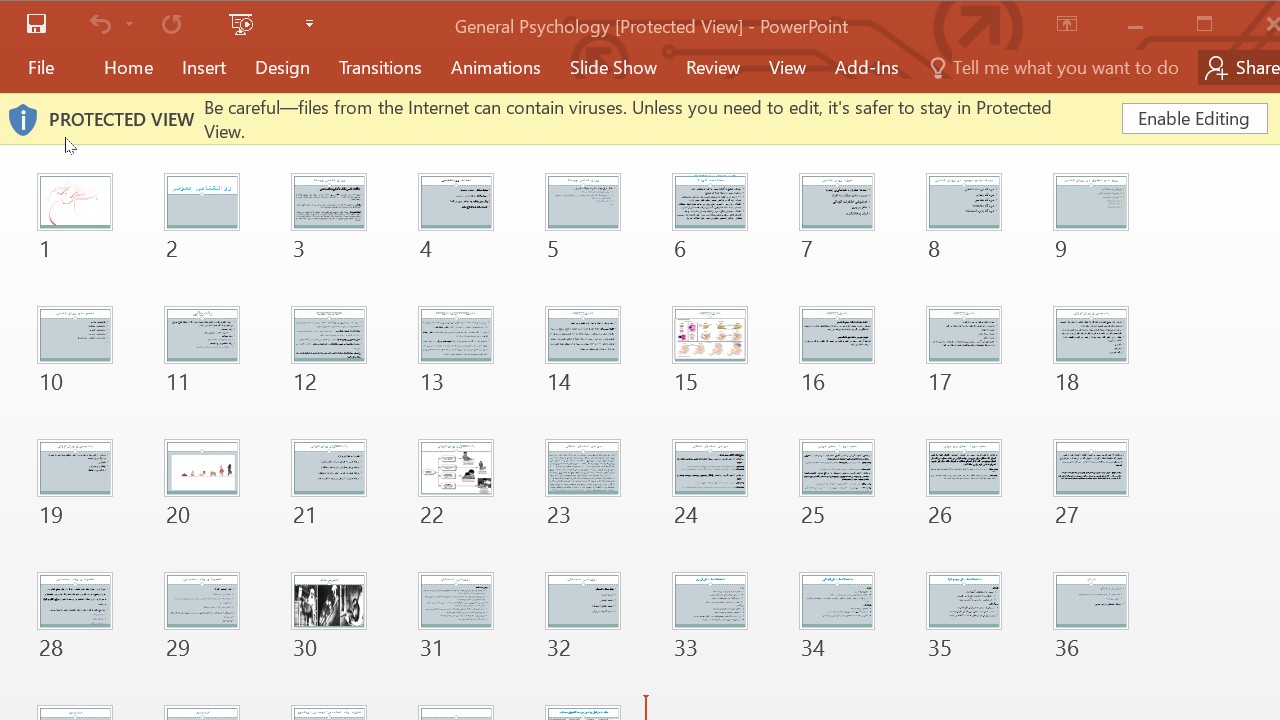Select slide 24 thumbnail
The image size is (1280, 720).
click(710, 468)
